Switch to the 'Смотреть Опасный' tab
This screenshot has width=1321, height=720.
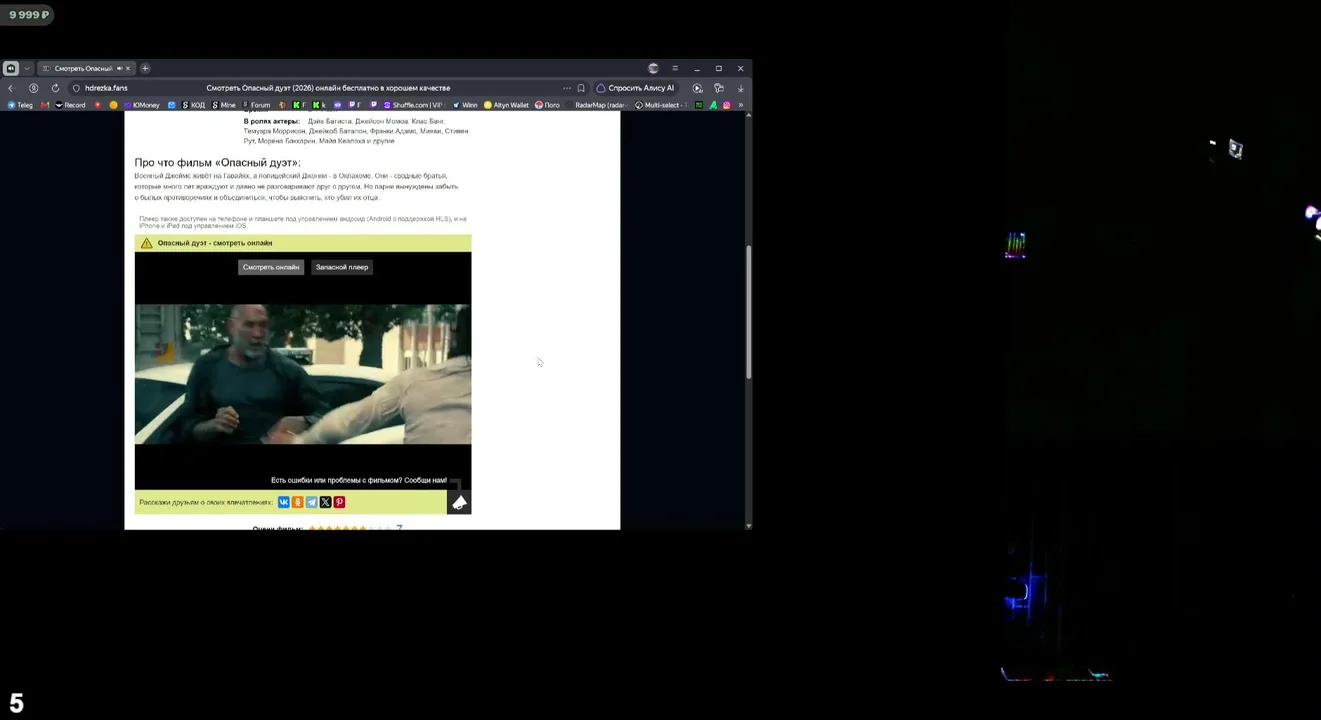pos(84,68)
